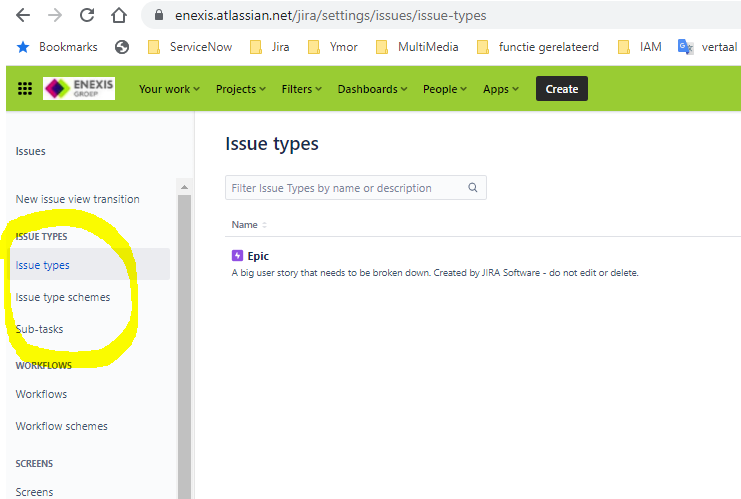Expand the Apps dropdown
741x499 pixels.
coord(500,89)
